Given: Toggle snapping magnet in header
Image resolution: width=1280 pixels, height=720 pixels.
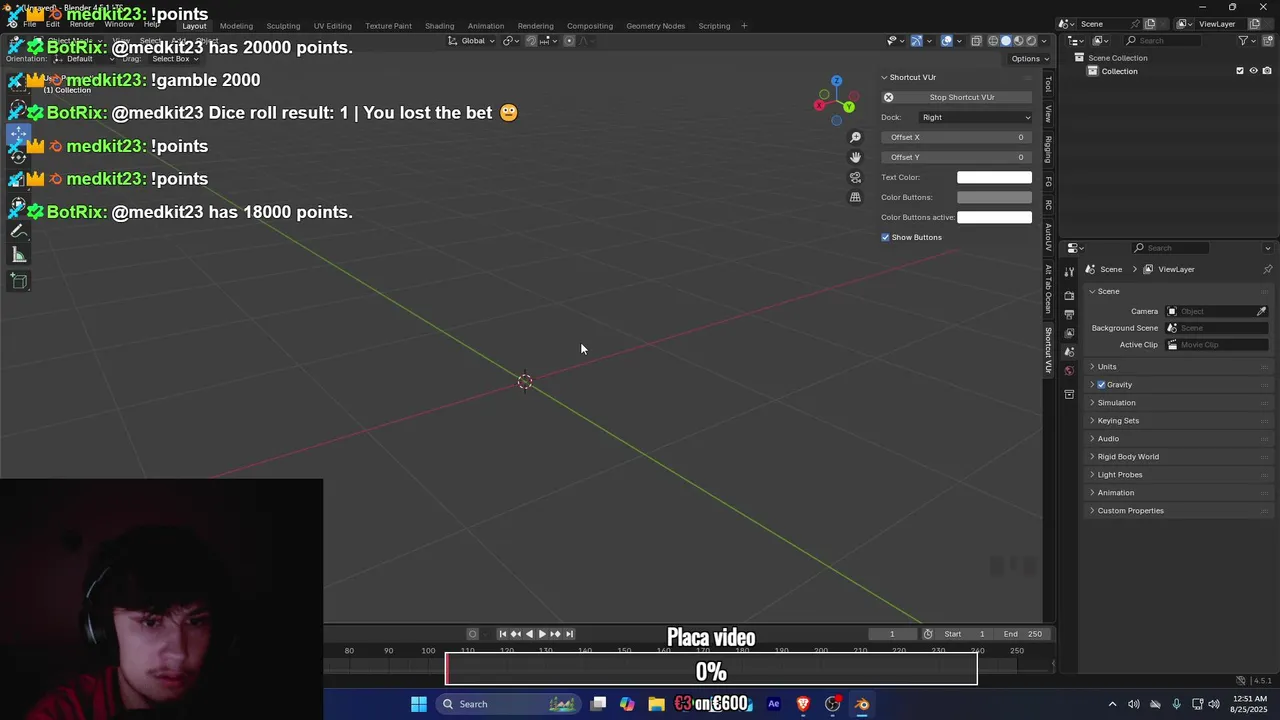Looking at the screenshot, I should (531, 41).
